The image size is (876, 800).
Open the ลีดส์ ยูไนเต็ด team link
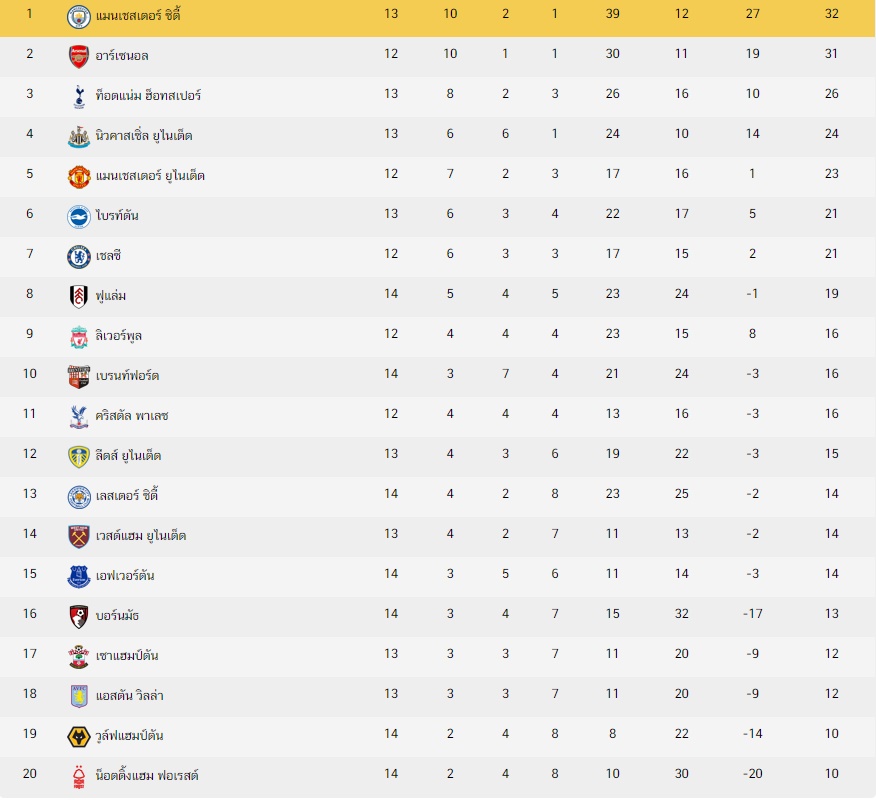click(x=128, y=455)
